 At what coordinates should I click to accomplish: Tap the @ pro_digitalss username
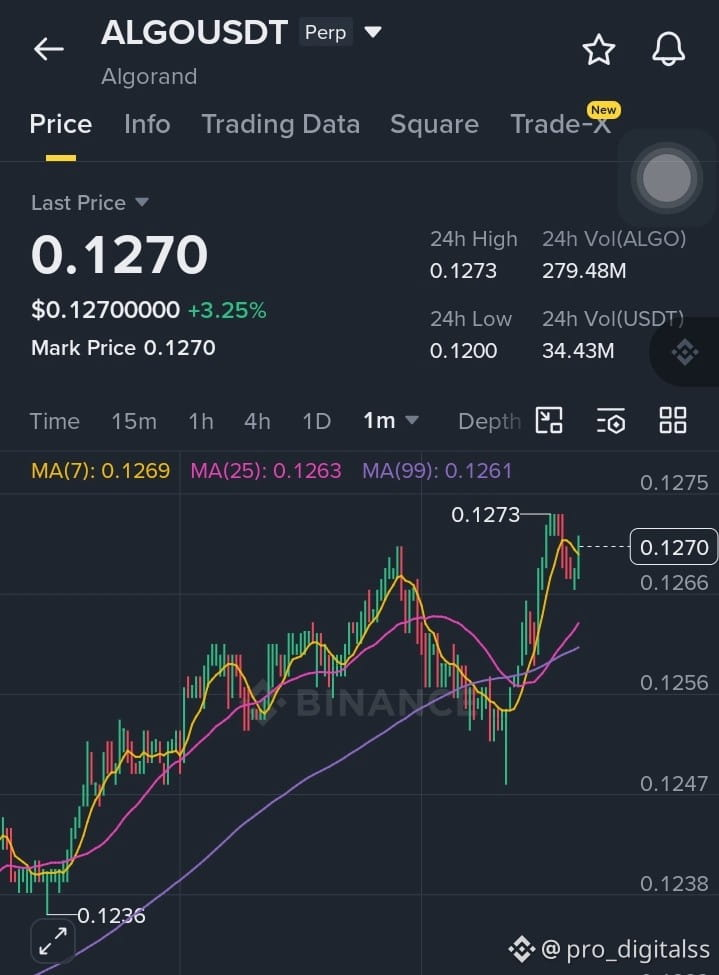pos(625,949)
